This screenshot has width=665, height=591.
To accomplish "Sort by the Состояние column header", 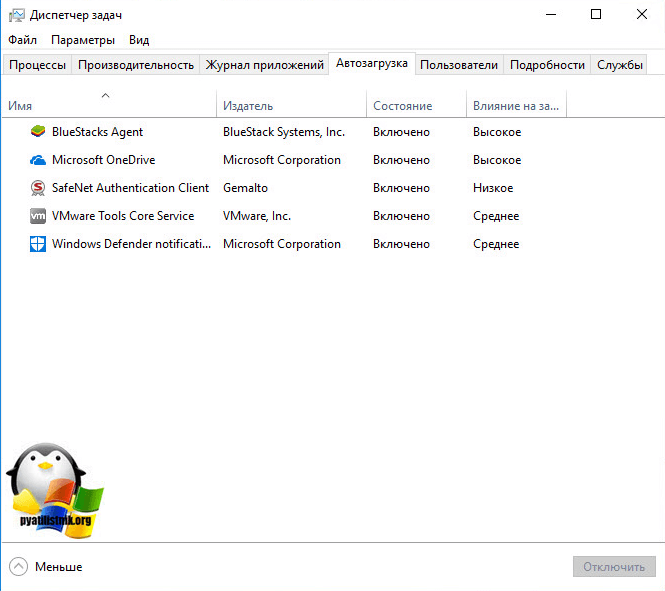I will (416, 104).
